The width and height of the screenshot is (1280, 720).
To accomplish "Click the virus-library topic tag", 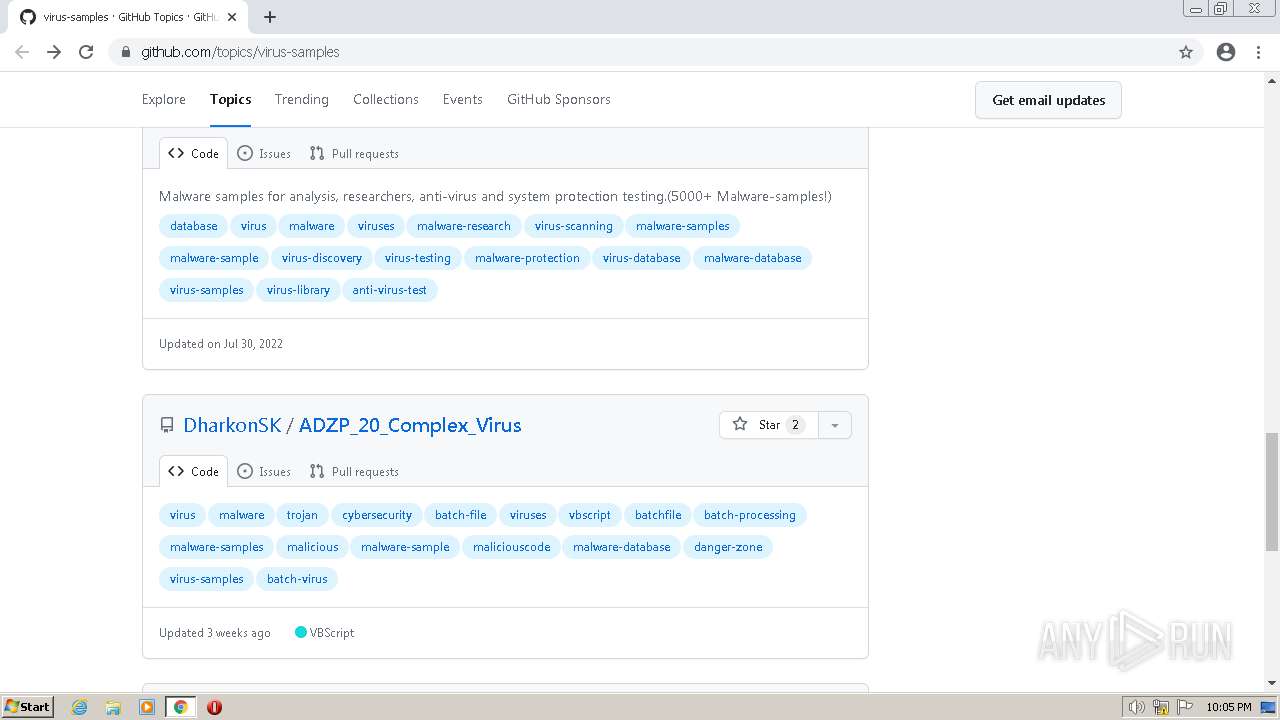I will [x=298, y=290].
